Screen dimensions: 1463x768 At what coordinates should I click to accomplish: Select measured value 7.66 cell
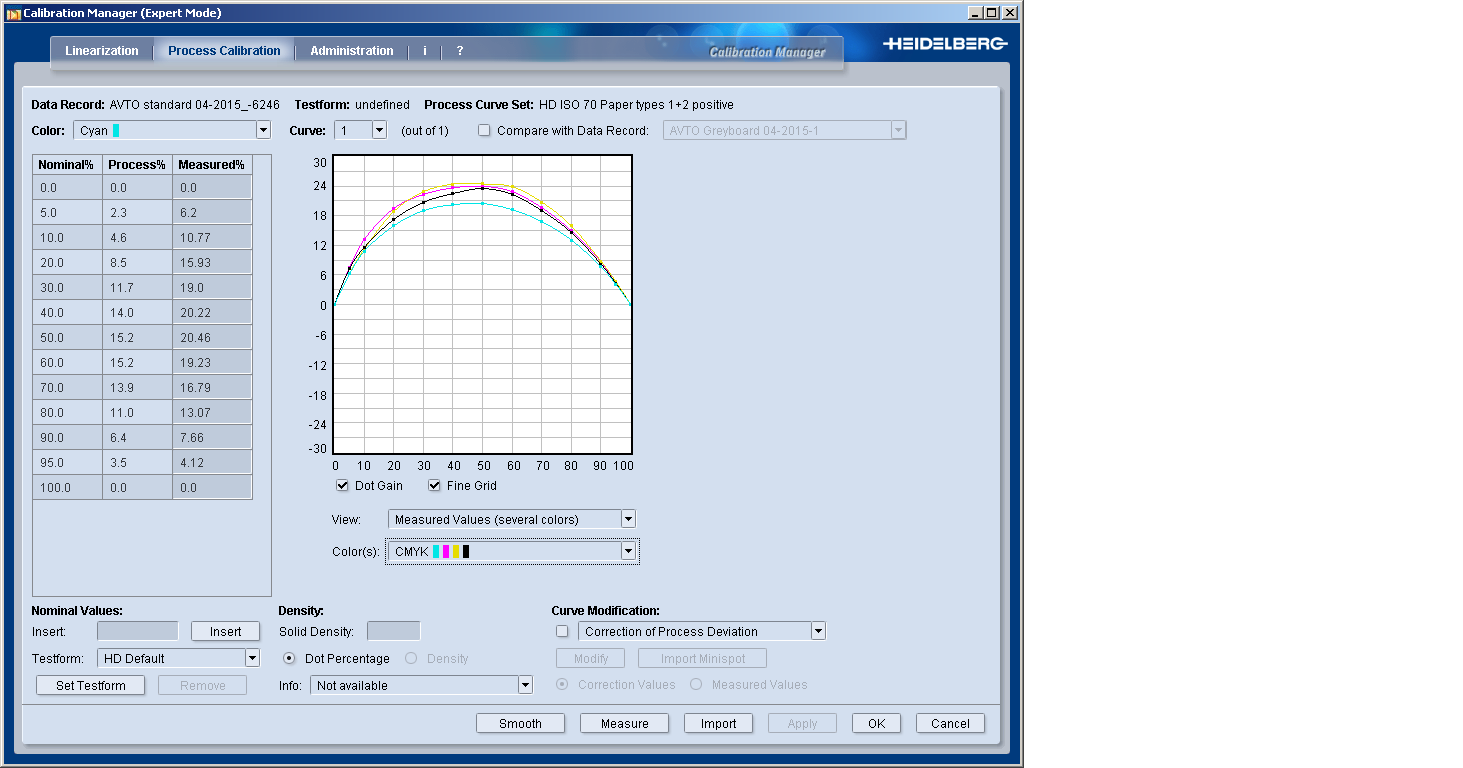(212, 437)
